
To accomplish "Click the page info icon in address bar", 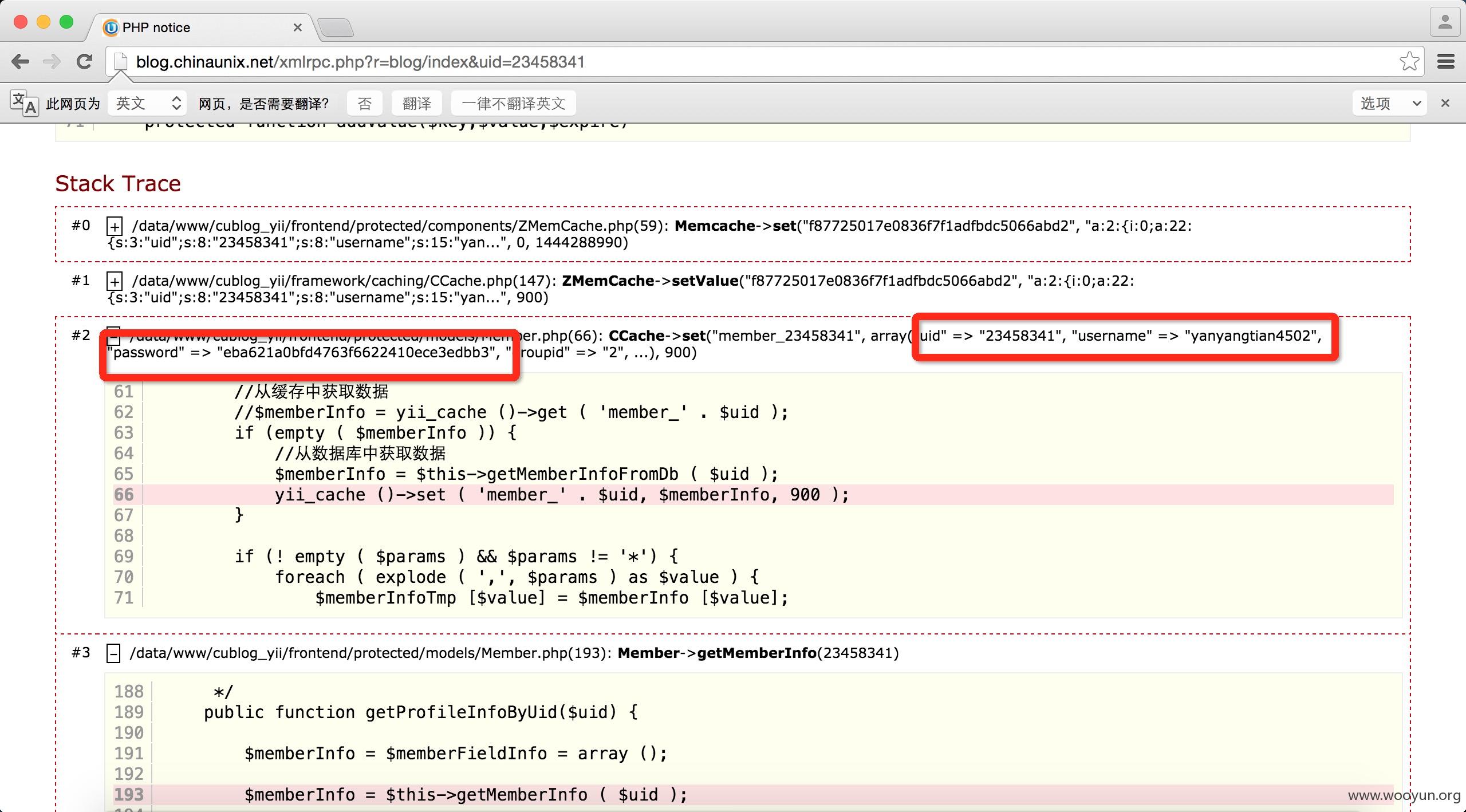I will click(x=120, y=62).
